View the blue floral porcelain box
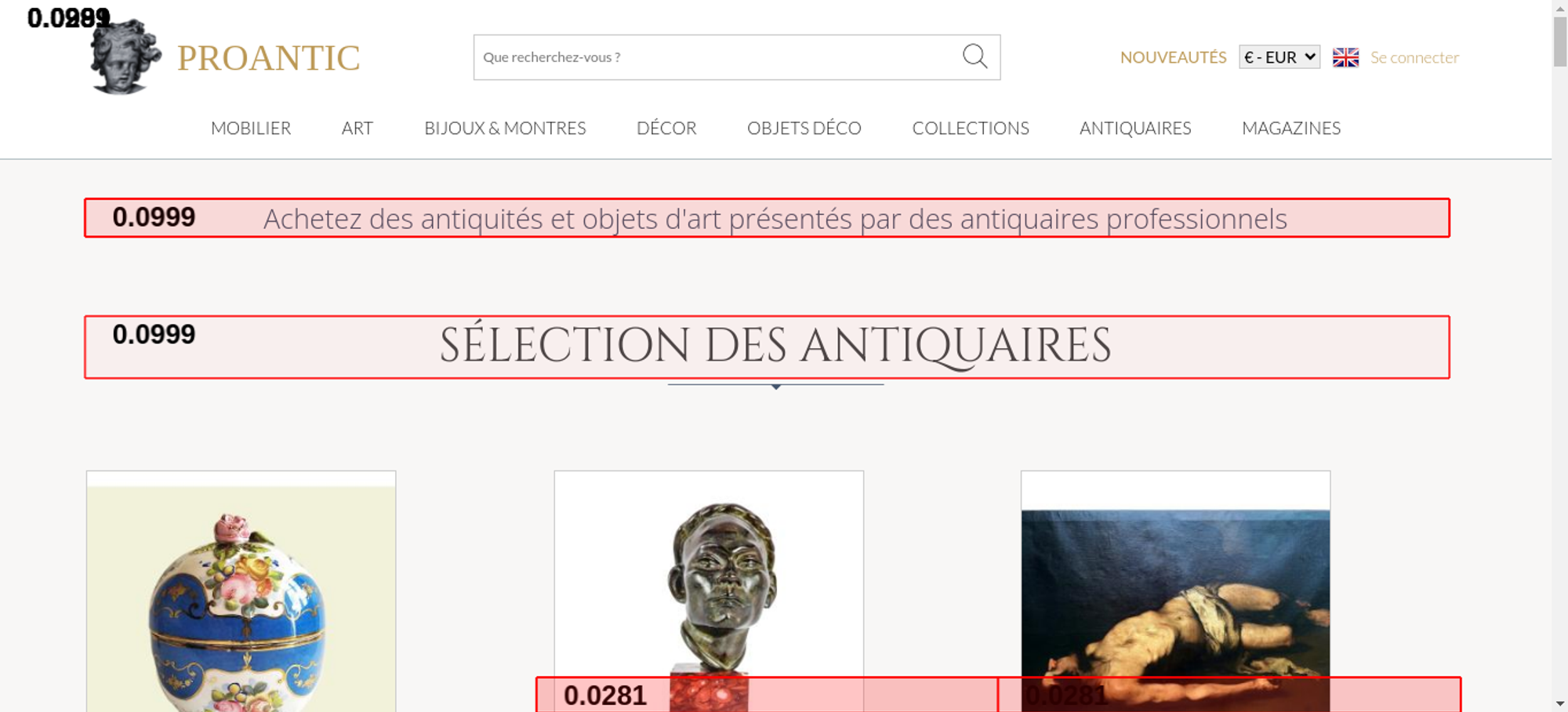 tap(241, 604)
